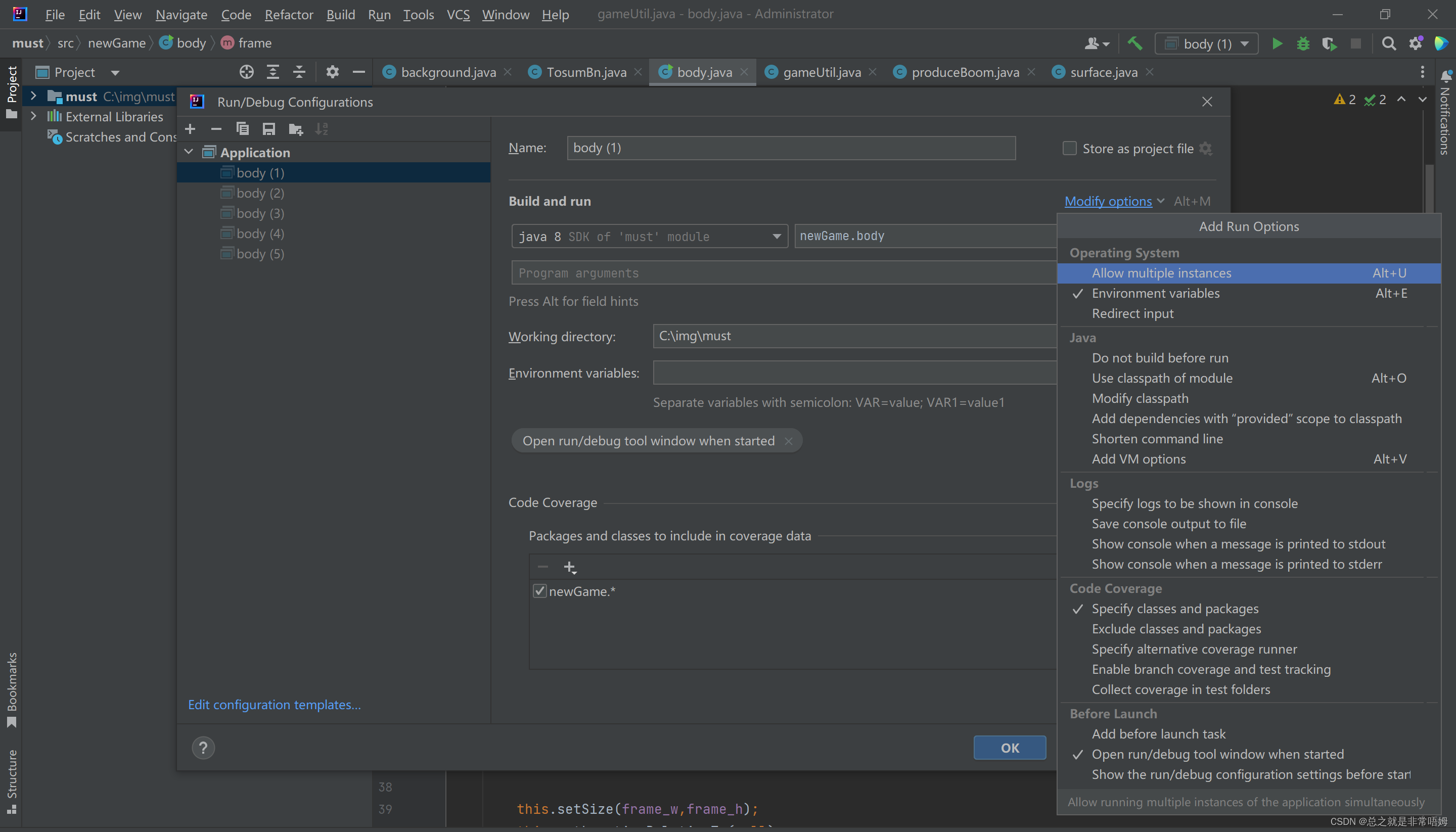The image size is (1456, 832).
Task: Click the Run button in toolbar
Action: pos(1278,43)
